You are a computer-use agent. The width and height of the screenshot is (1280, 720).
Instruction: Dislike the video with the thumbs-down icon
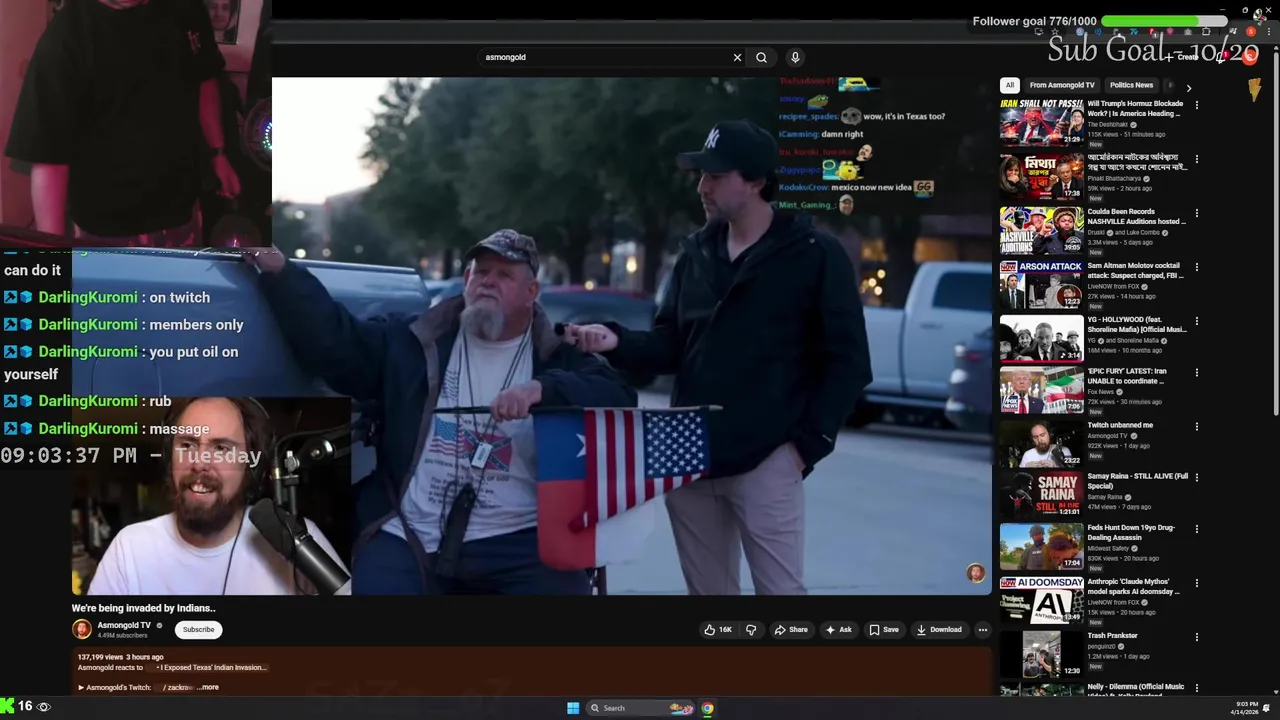751,630
